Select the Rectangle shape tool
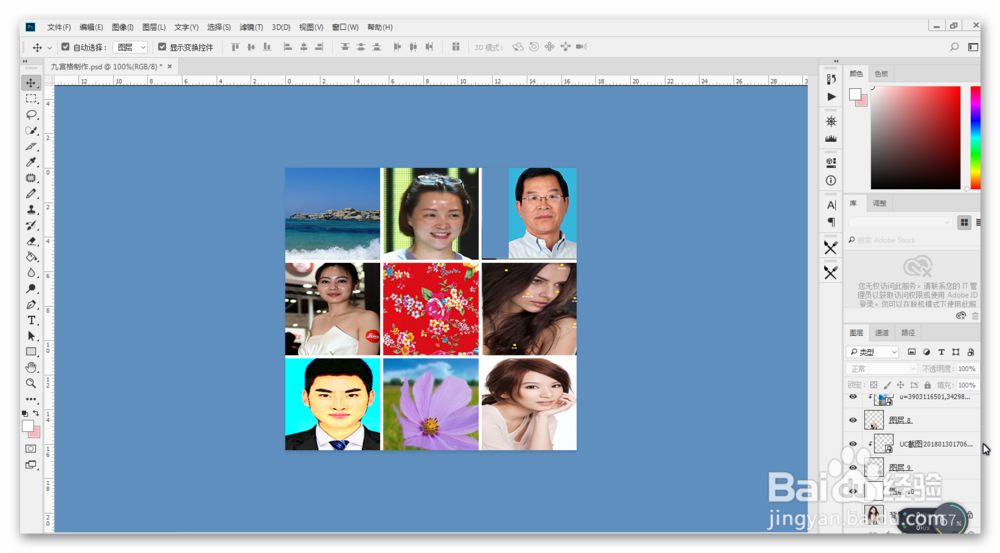Screen dimensions: 1000x553 [31, 352]
